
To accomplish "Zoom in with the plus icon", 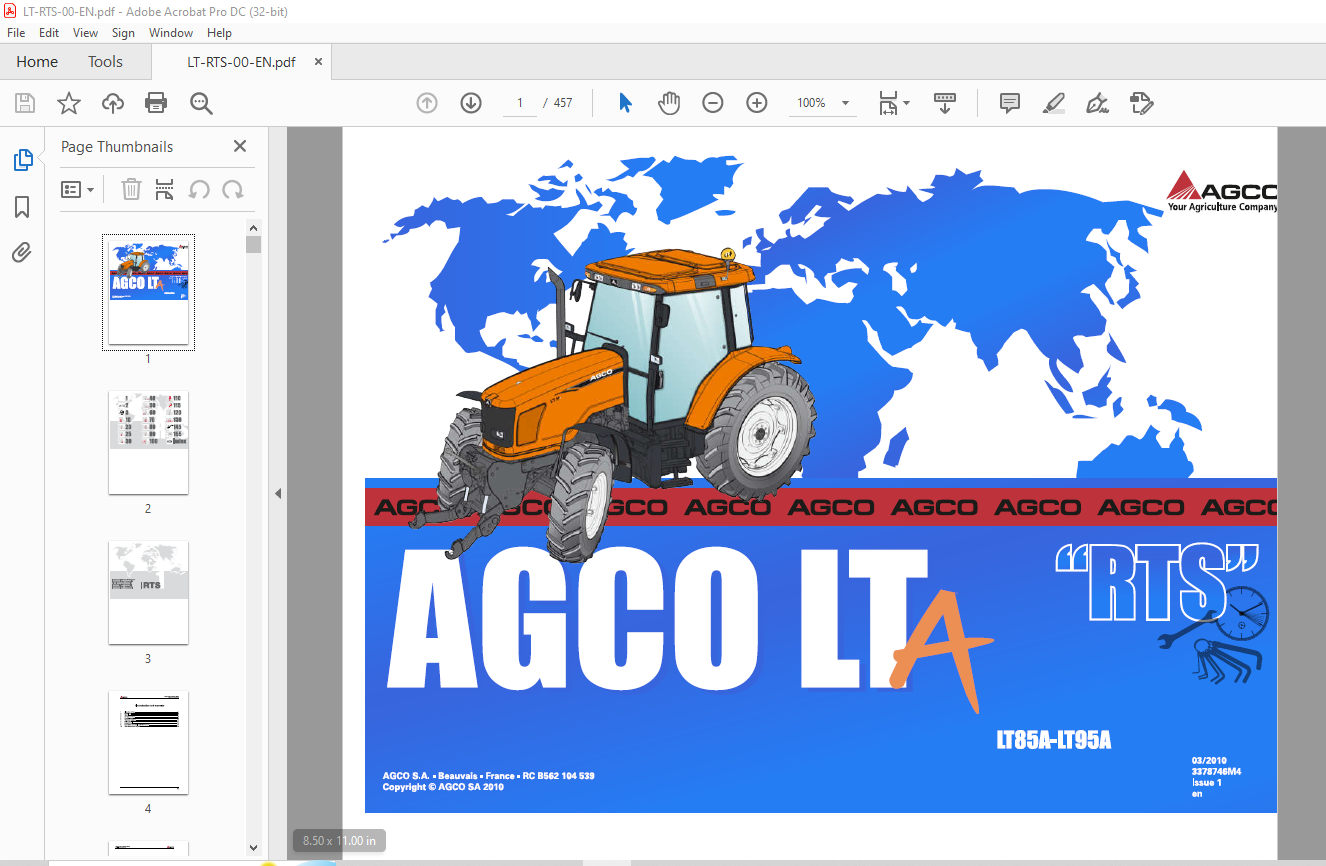I will point(757,103).
